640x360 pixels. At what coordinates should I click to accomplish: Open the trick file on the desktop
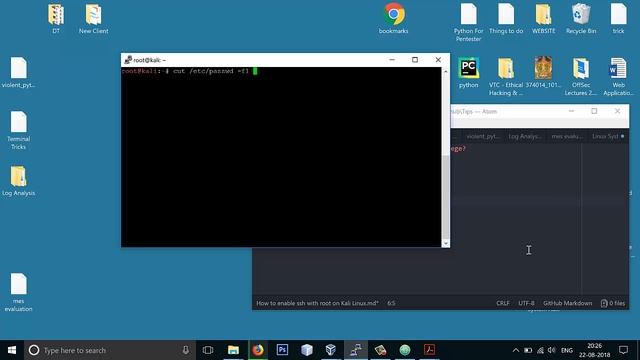tap(618, 18)
